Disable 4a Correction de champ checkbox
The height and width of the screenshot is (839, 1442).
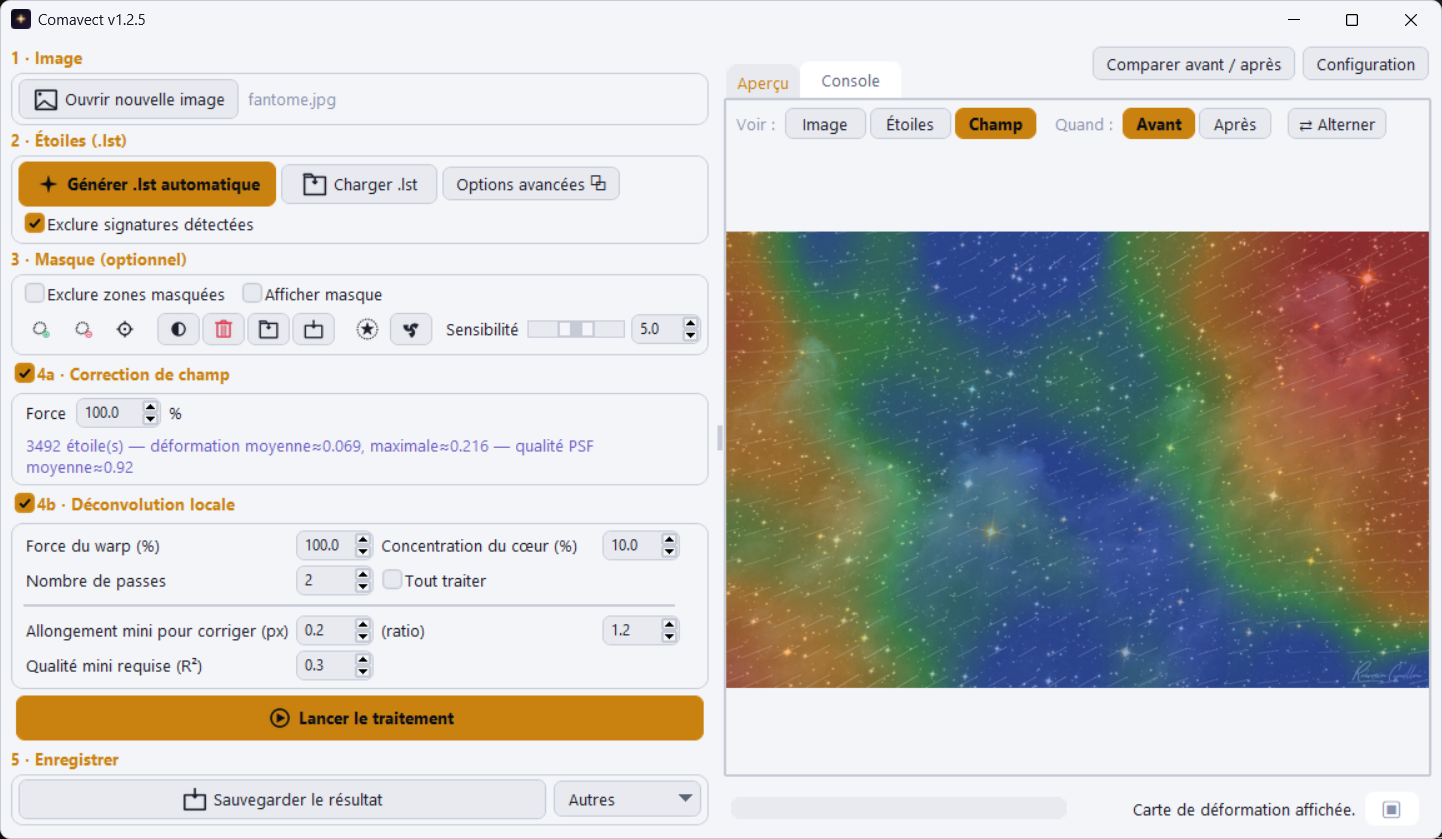click(25, 374)
